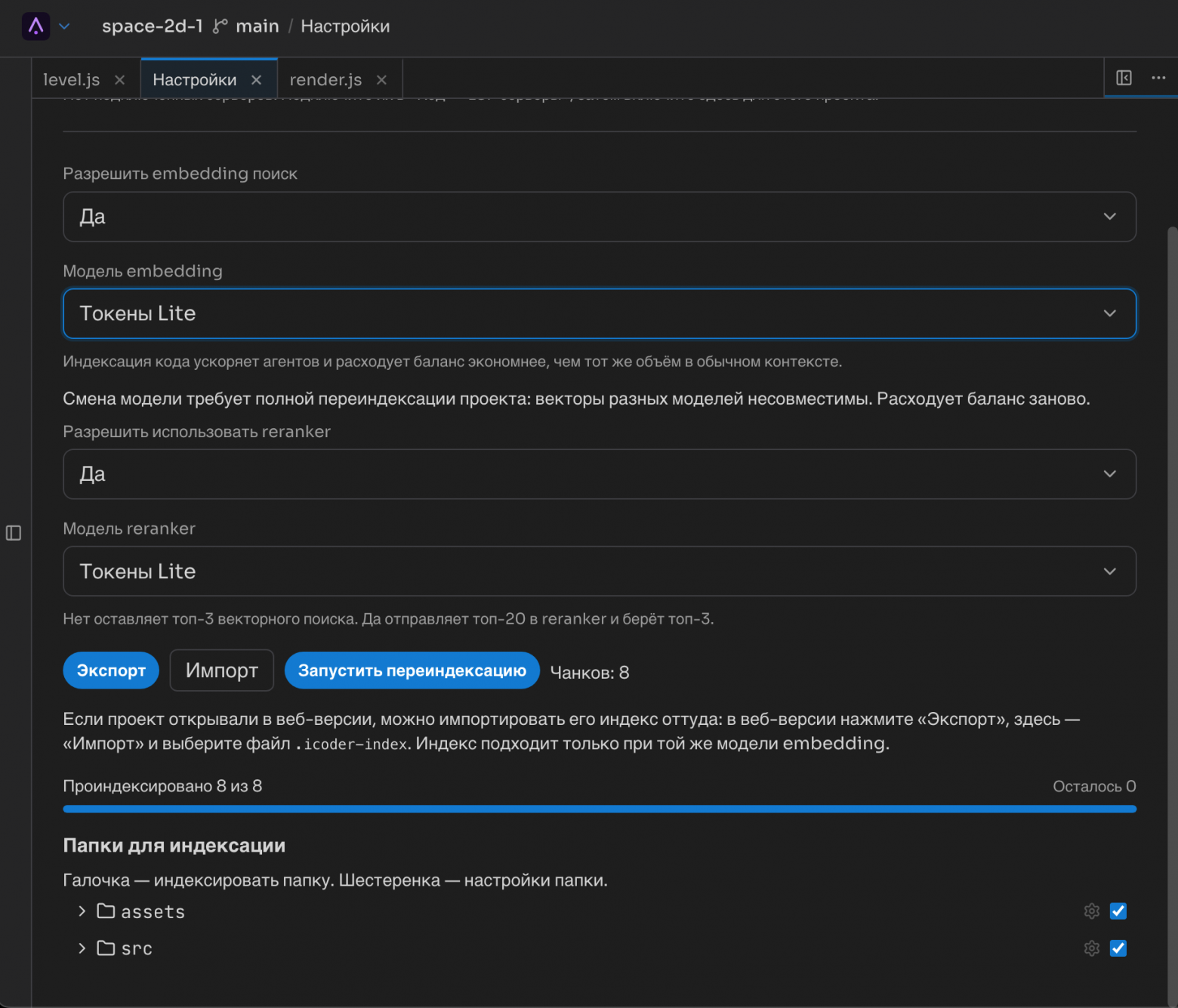
Task: Click the 'Папки для индексации' heading
Action: (174, 846)
